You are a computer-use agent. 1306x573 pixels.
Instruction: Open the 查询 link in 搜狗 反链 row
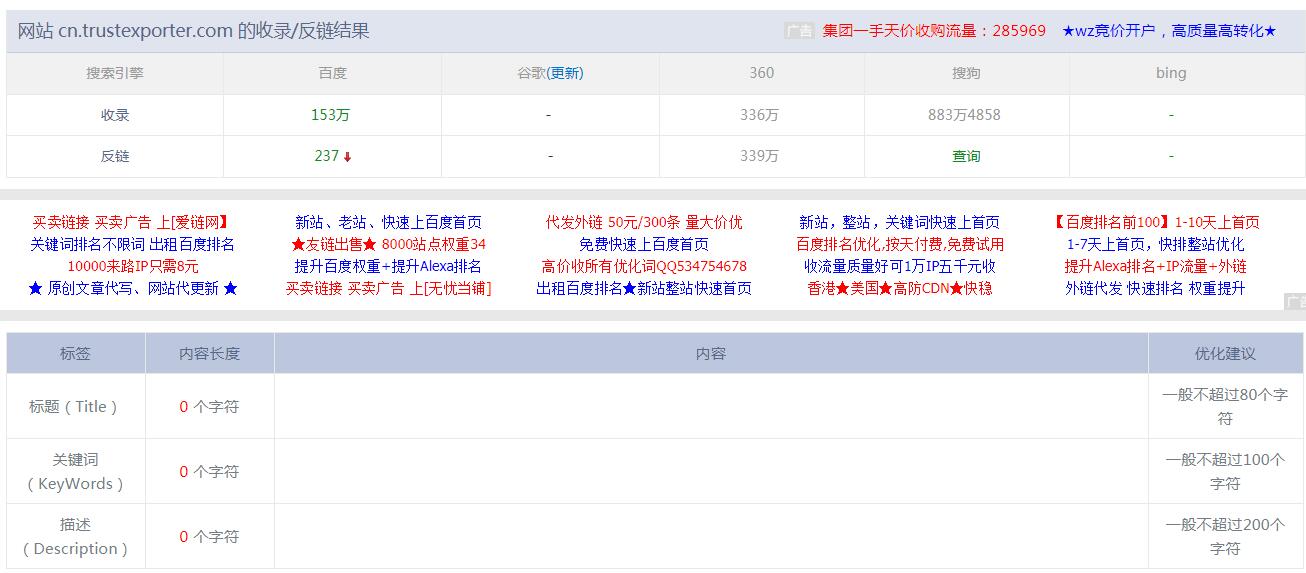click(966, 156)
